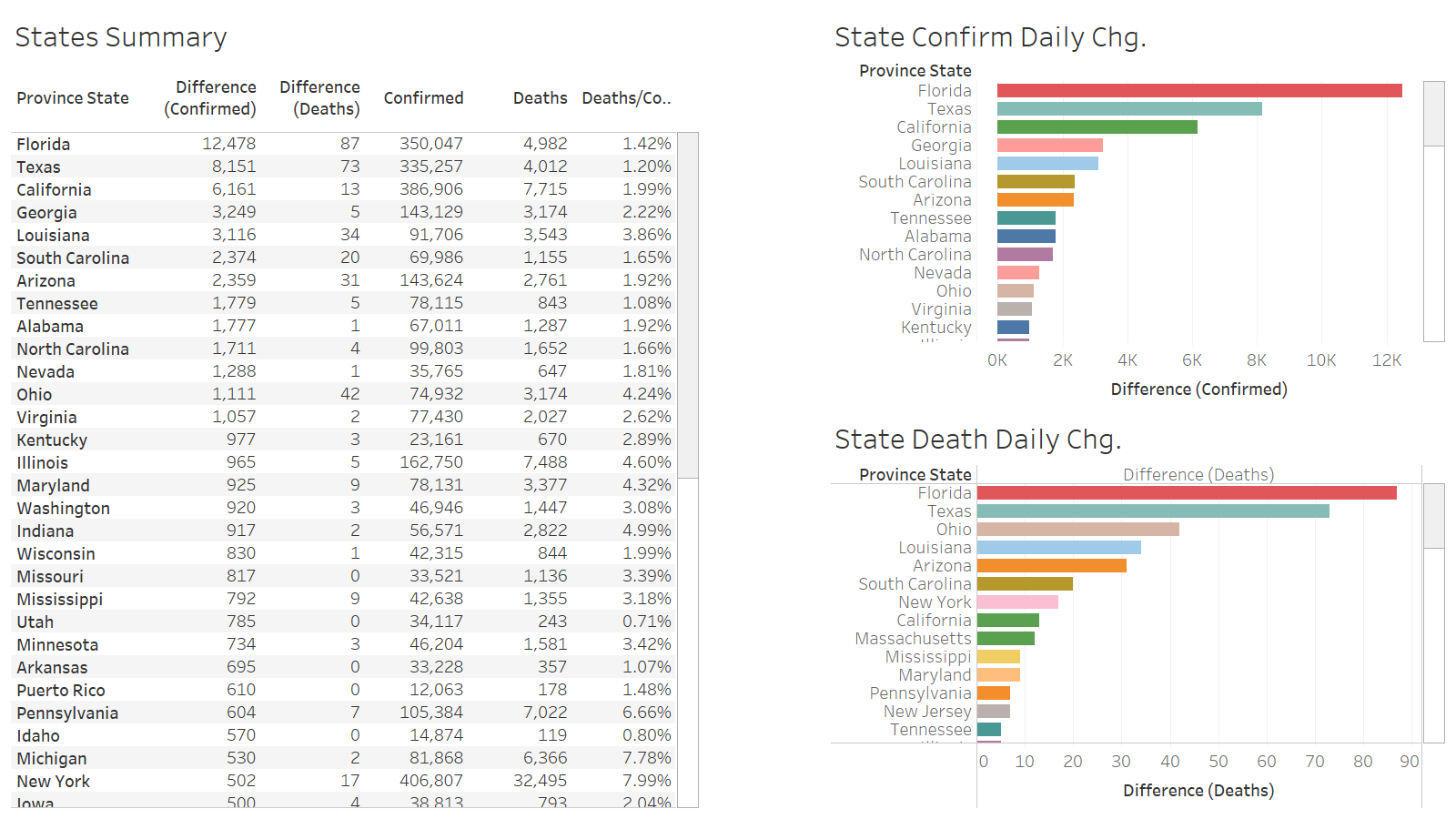
Task: Click the California bar in State Confirm chart
Action: [1097, 127]
